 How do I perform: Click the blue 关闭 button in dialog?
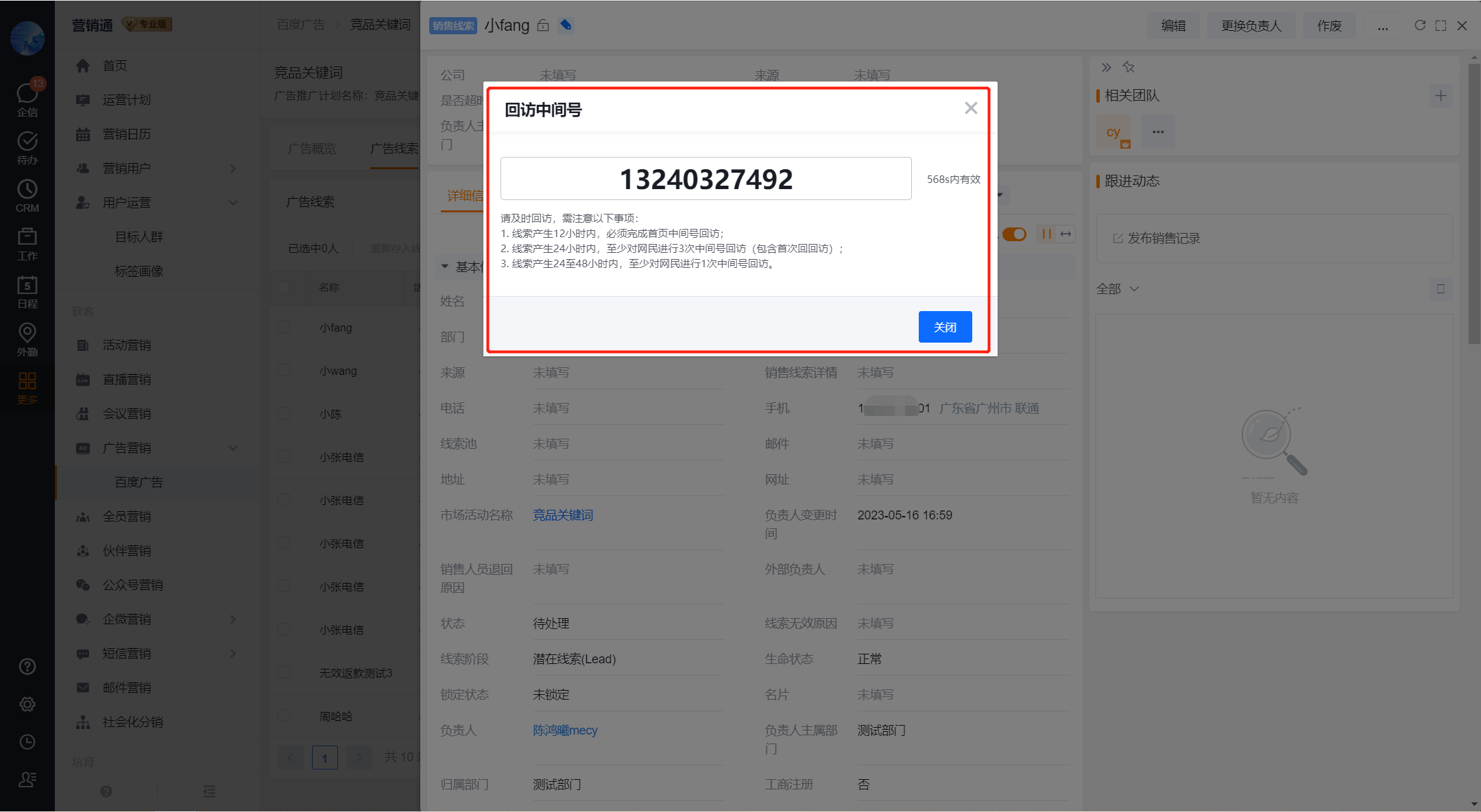click(945, 327)
